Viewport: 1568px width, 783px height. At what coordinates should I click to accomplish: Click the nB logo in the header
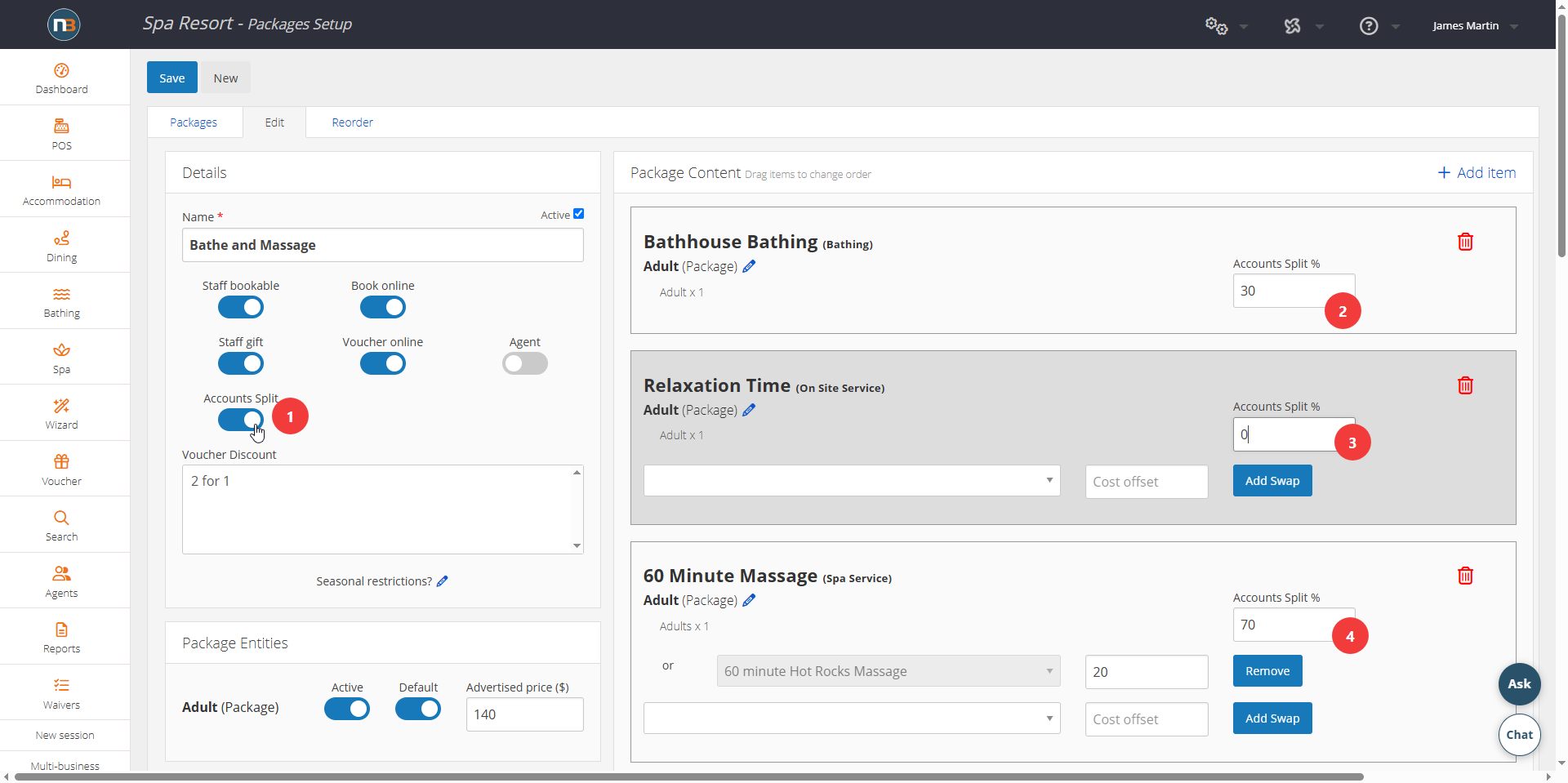click(x=64, y=24)
